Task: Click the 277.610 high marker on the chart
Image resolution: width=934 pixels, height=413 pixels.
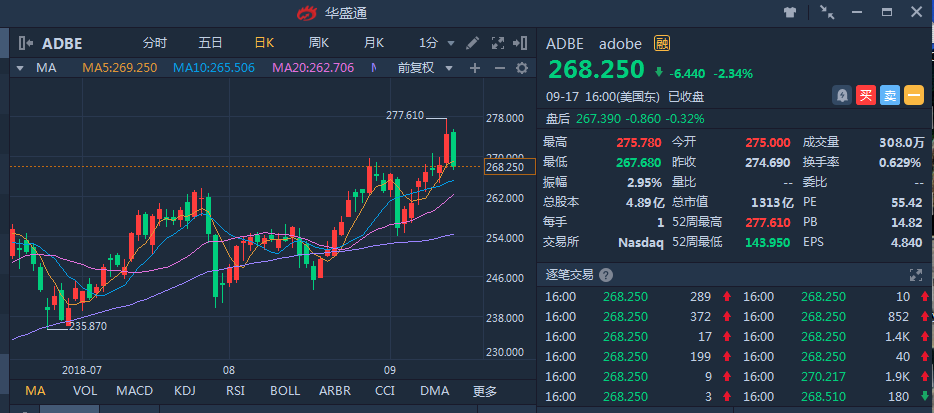Action: click(405, 116)
